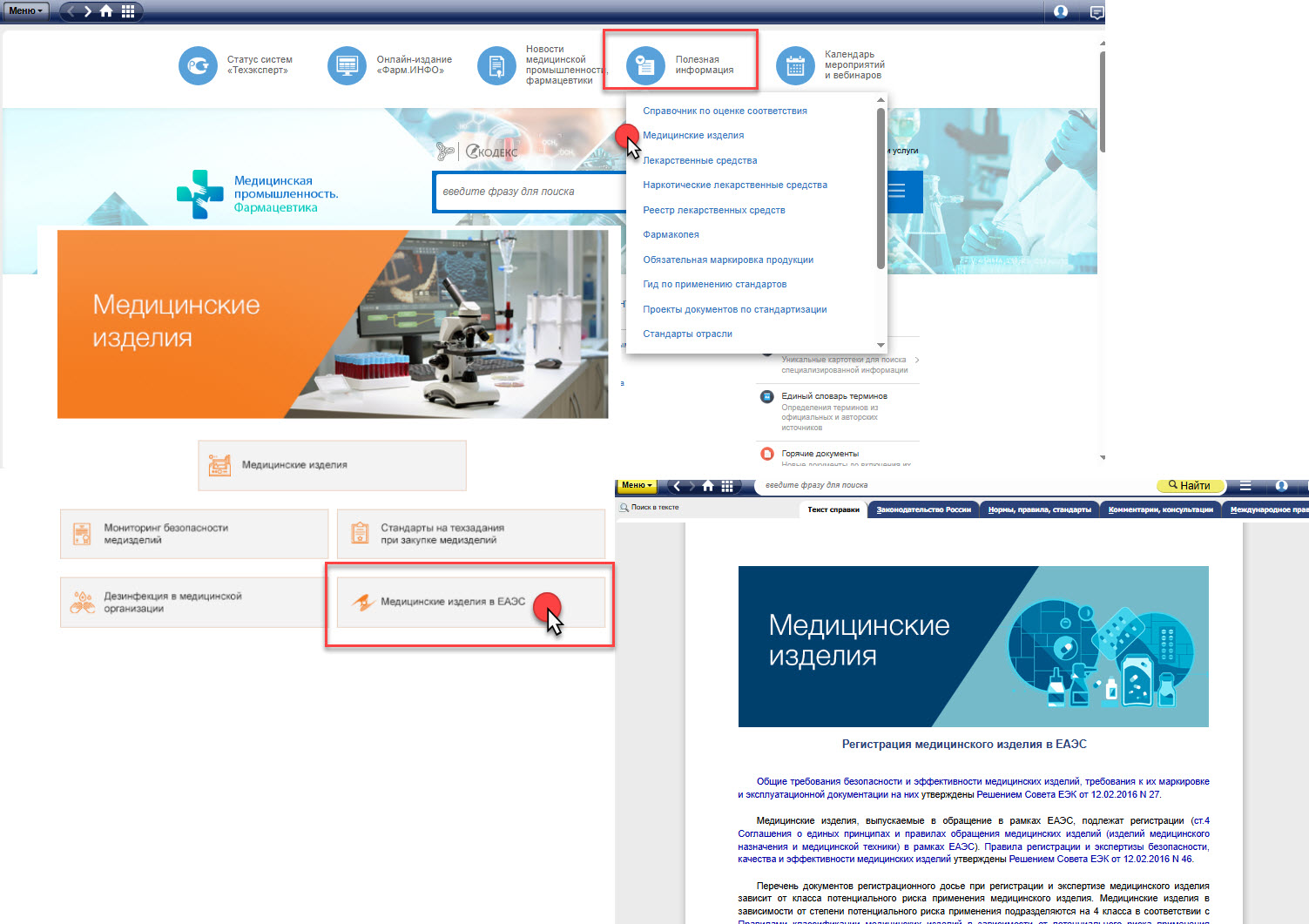Image resolution: width=1309 pixels, height=924 pixels.
Task: Open the Календарь мероприятий и вебинаров icon
Action: pyautogui.click(x=794, y=65)
